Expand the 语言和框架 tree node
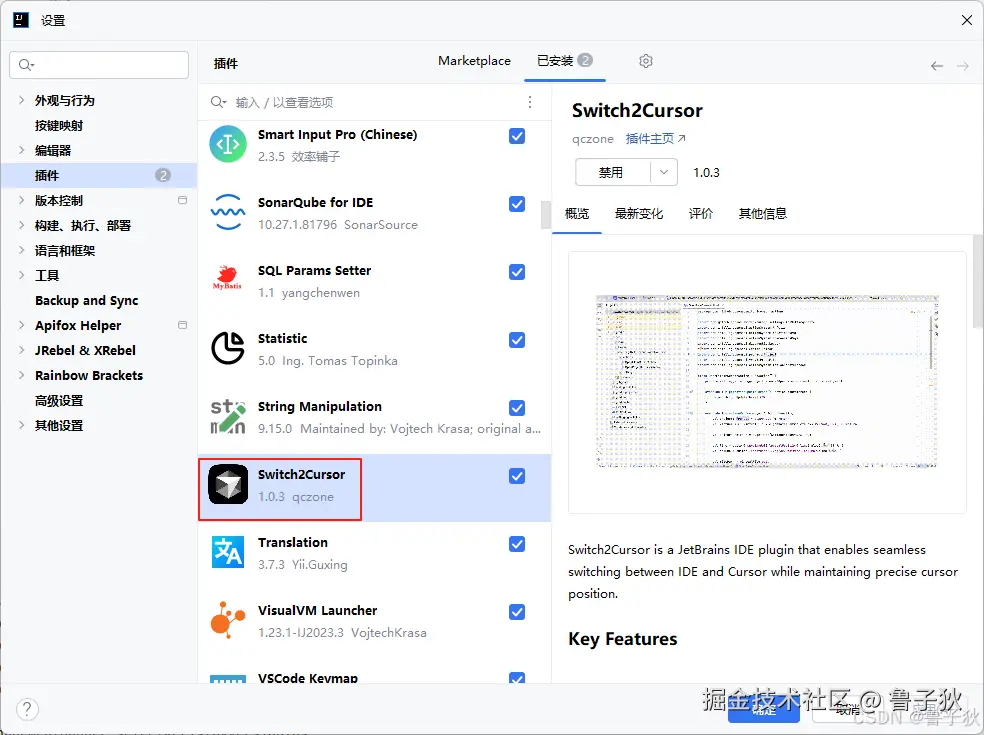This screenshot has width=984, height=735. point(21,250)
